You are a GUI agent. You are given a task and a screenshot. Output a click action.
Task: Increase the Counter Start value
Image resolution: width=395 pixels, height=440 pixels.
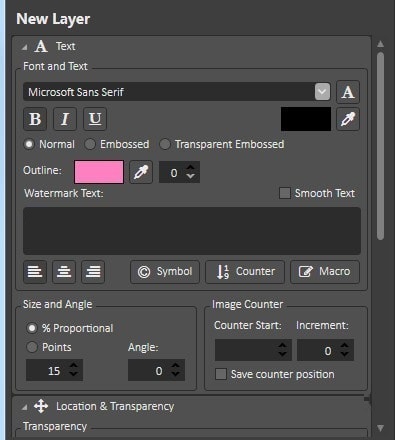pyautogui.click(x=282, y=345)
